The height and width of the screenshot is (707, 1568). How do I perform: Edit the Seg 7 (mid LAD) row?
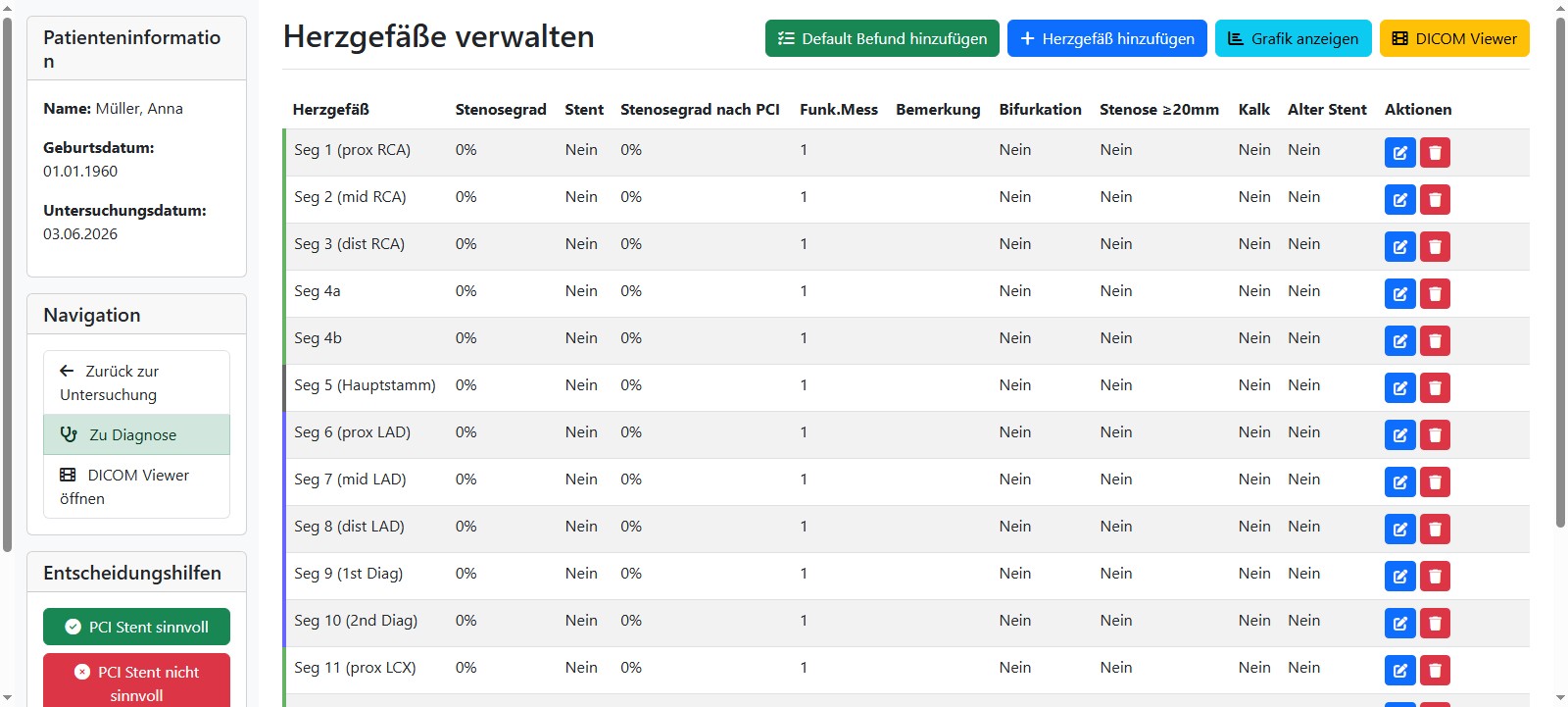(x=1399, y=482)
